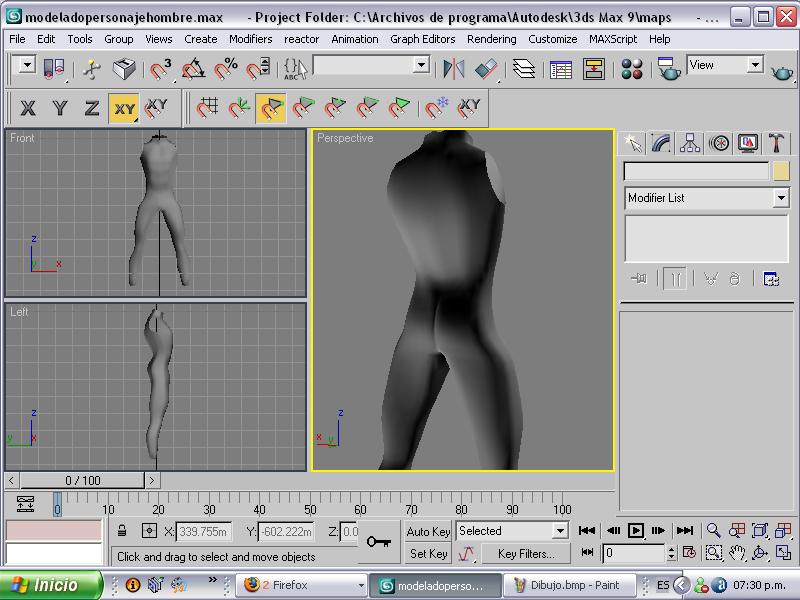Toggle the XY plane constraint button

click(124, 108)
